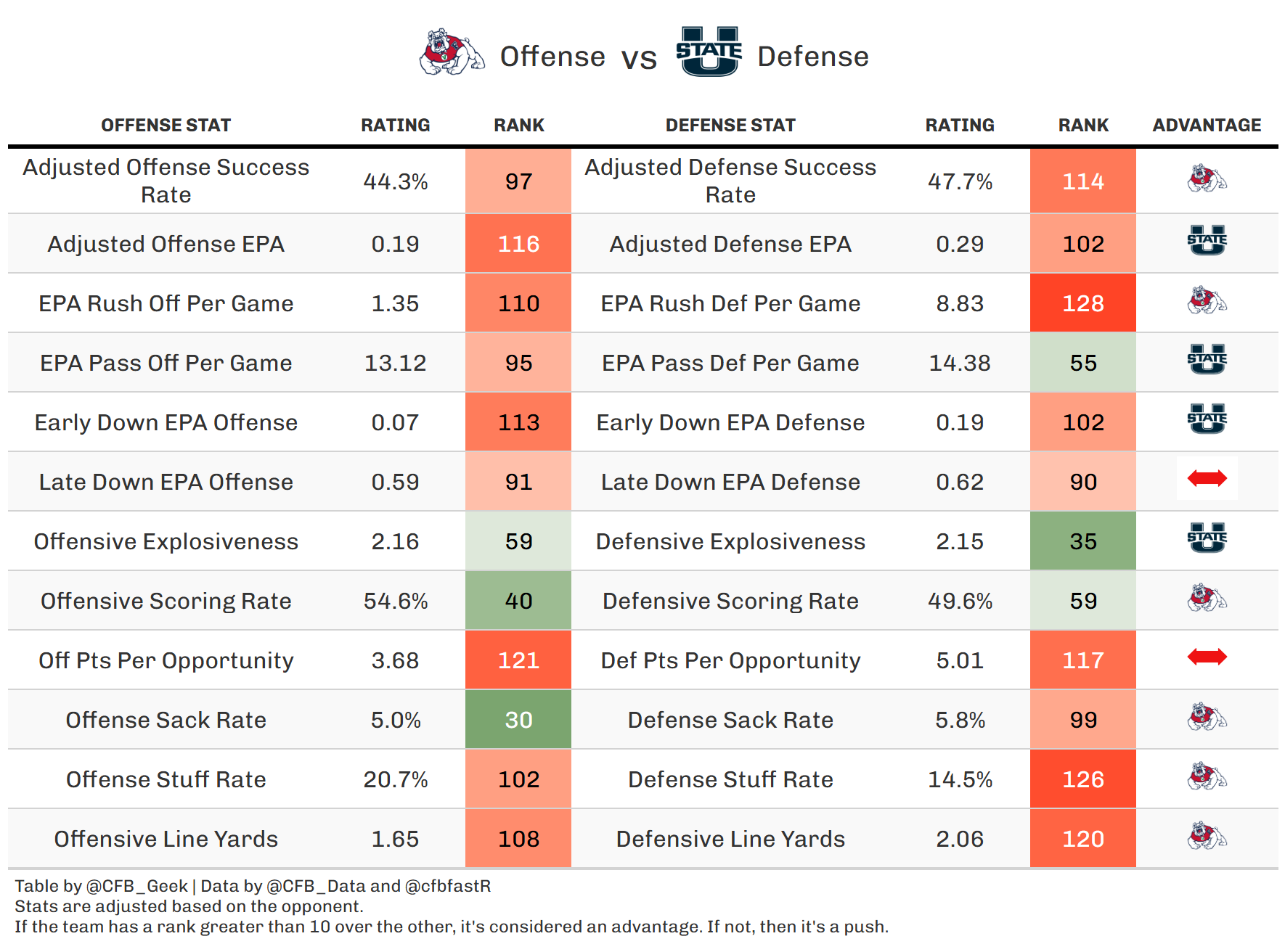This screenshot has height=952, width=1285.
Task: Click Utah State logo in EPA Pass row
Action: tap(1207, 360)
